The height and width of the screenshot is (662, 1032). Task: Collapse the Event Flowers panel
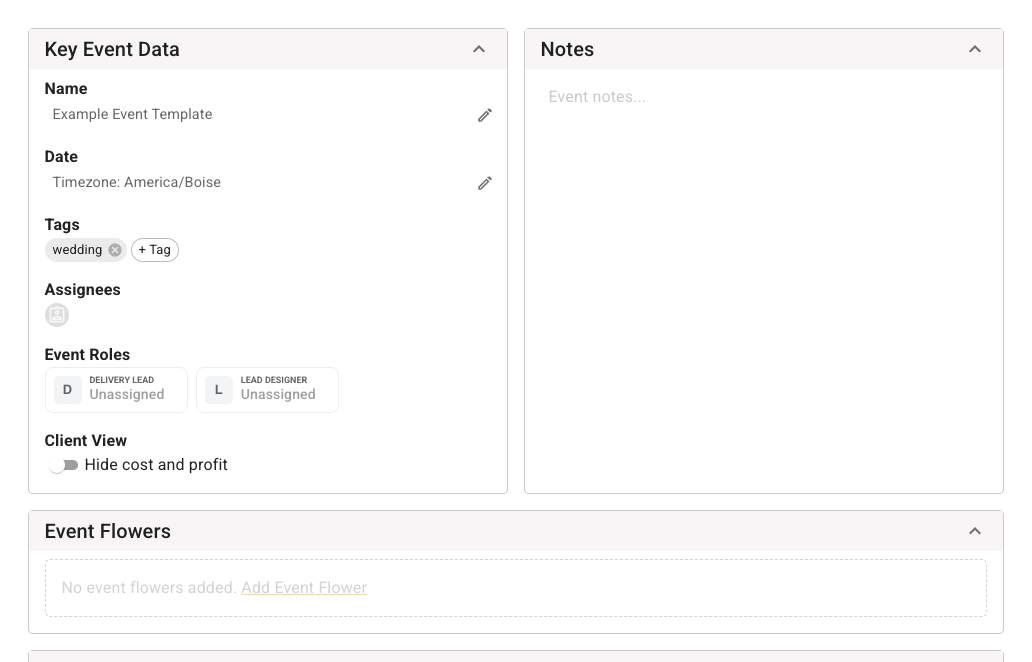[975, 531]
